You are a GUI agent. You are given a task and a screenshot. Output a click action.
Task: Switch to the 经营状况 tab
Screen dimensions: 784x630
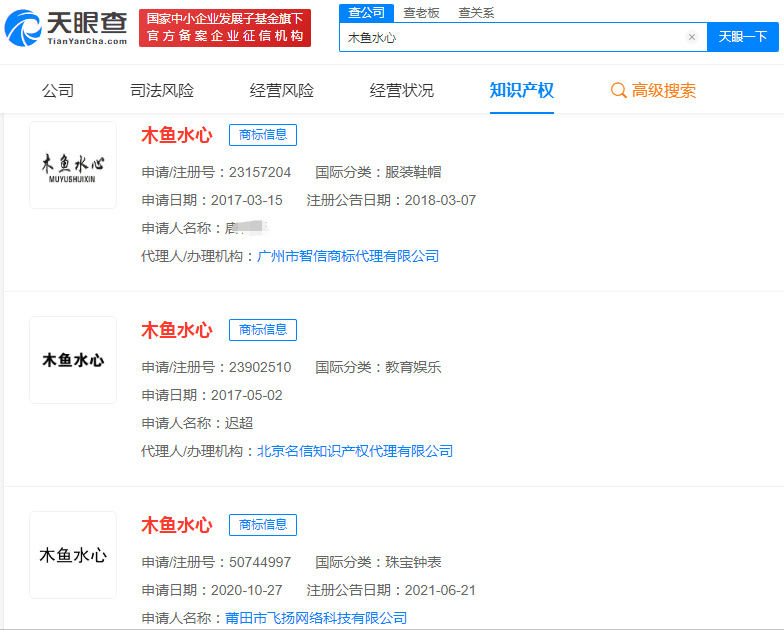pos(402,90)
